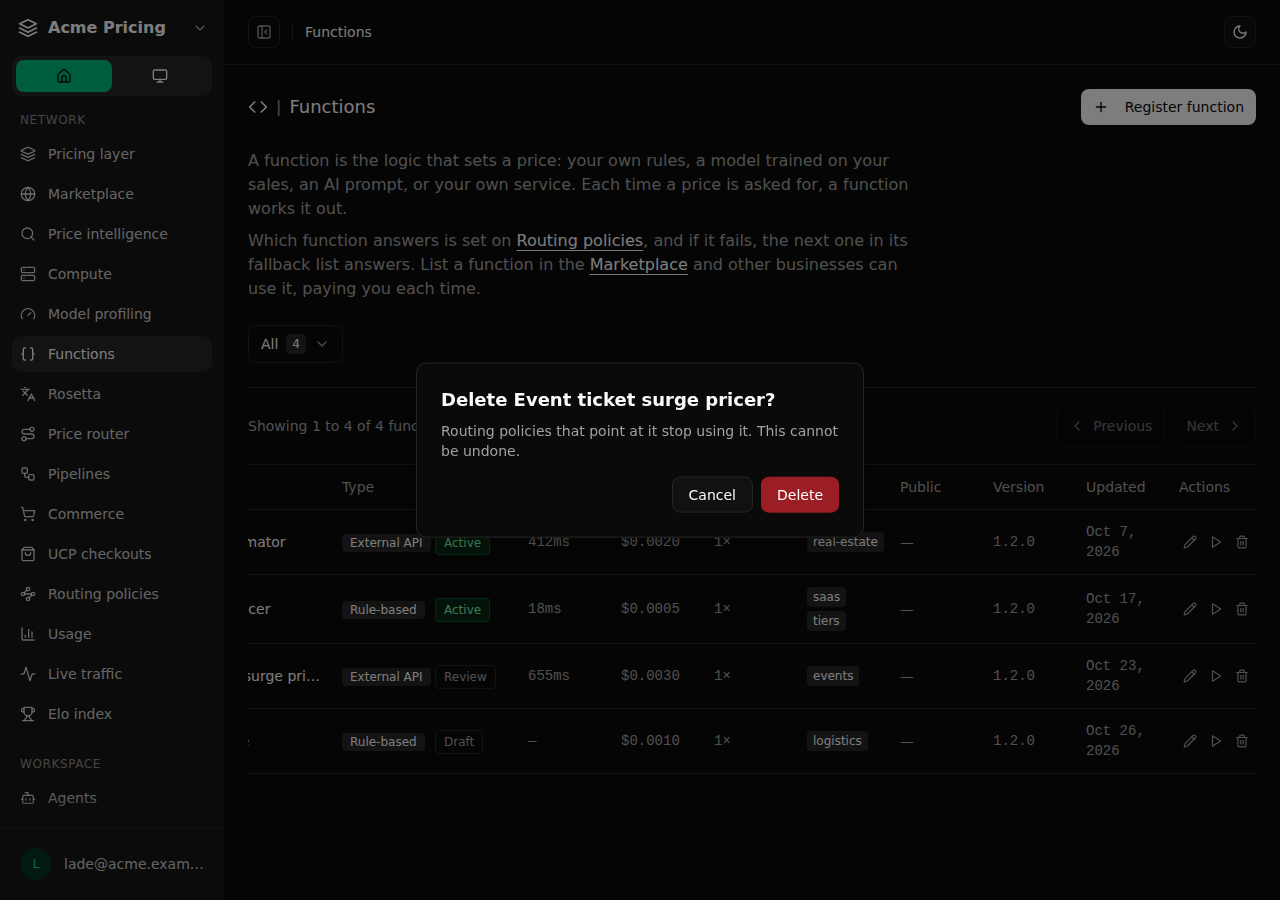1280x900 pixels.
Task: View Usage statistics page
Action: coord(112,634)
